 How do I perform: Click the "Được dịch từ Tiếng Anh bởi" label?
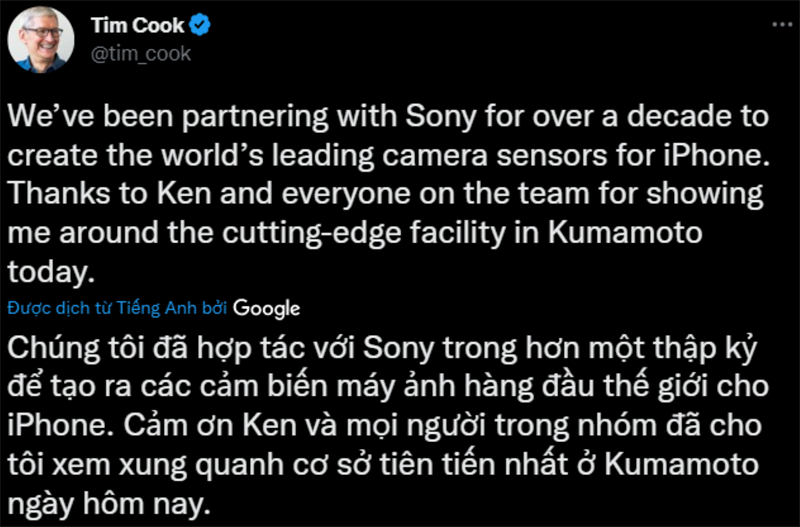(119, 308)
